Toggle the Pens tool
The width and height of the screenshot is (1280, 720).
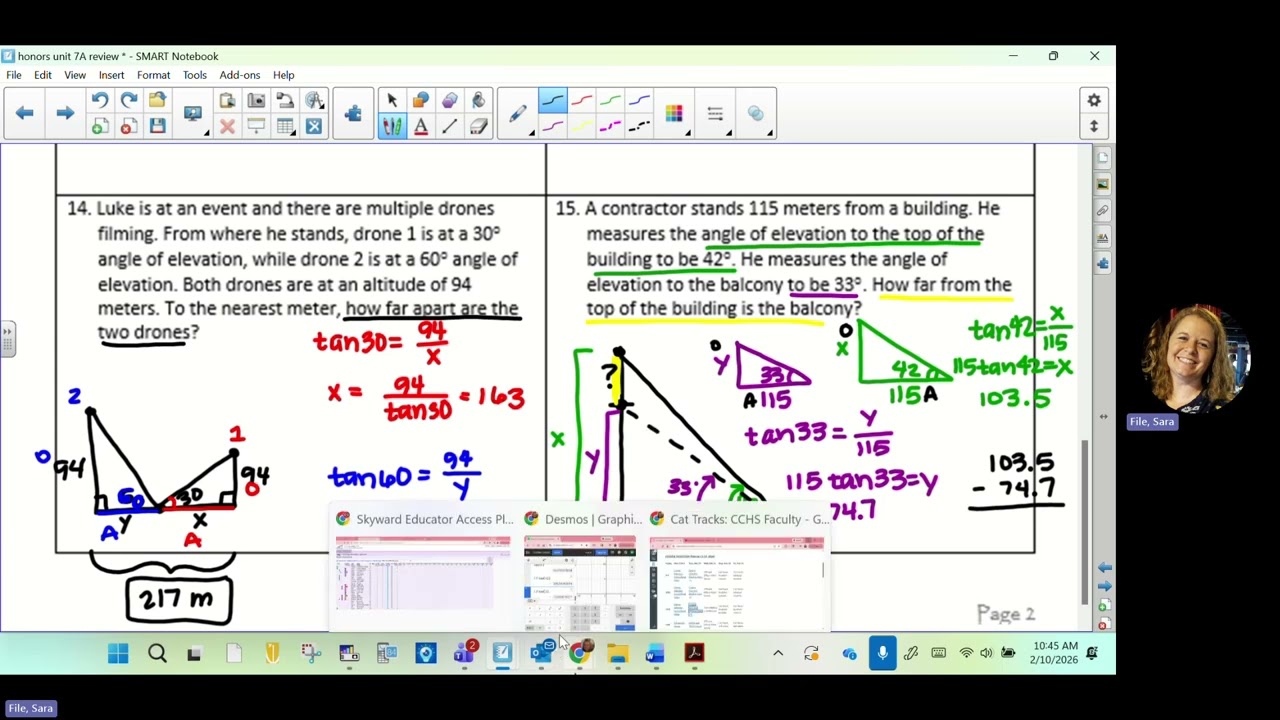[x=392, y=127]
